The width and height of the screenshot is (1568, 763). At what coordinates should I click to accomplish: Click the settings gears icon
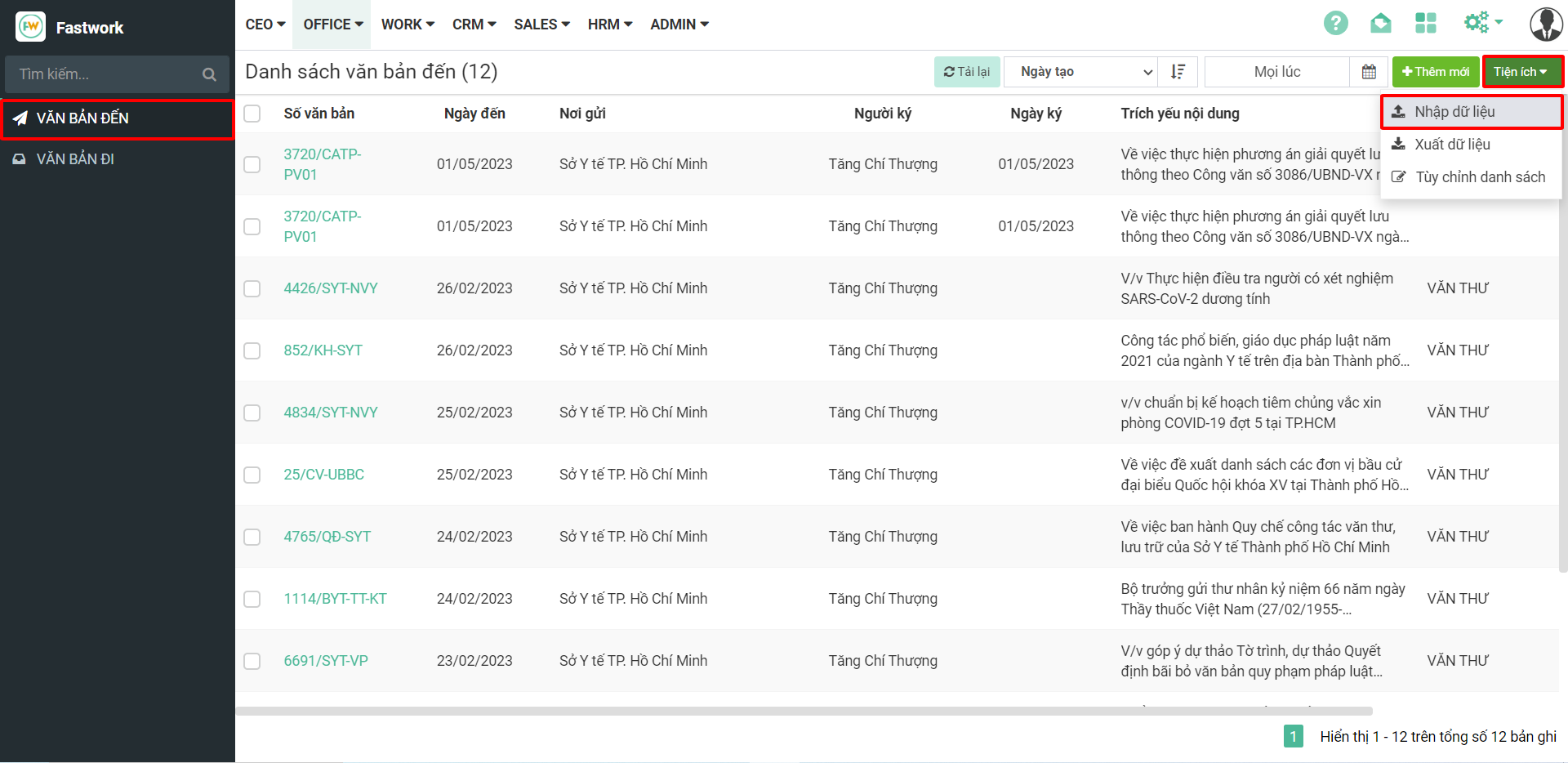tap(1477, 23)
